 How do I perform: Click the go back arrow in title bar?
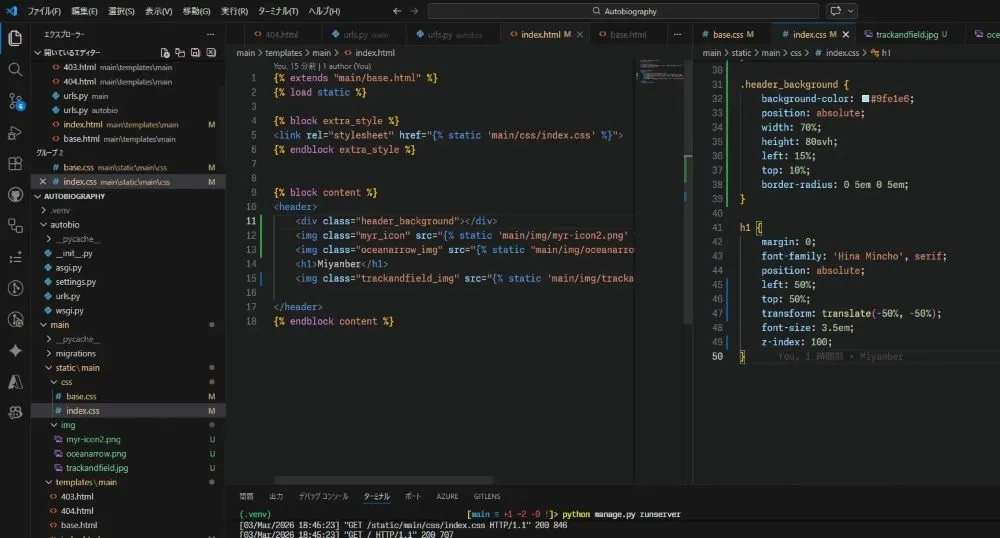[x=397, y=11]
